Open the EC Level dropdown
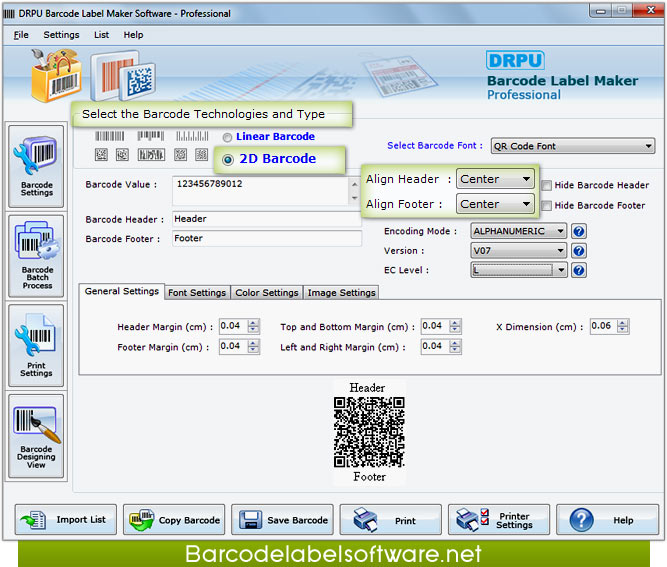 [x=519, y=270]
